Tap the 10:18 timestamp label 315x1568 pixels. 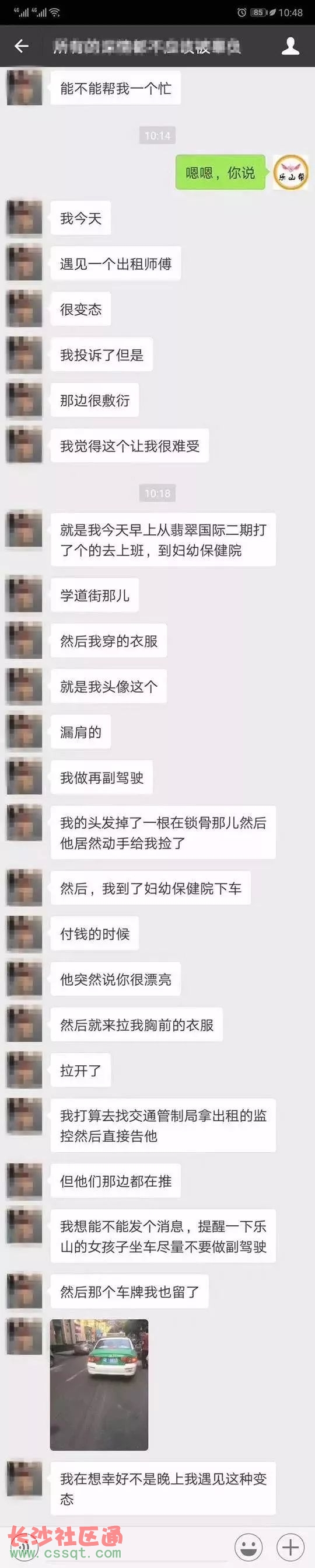[x=157, y=493]
